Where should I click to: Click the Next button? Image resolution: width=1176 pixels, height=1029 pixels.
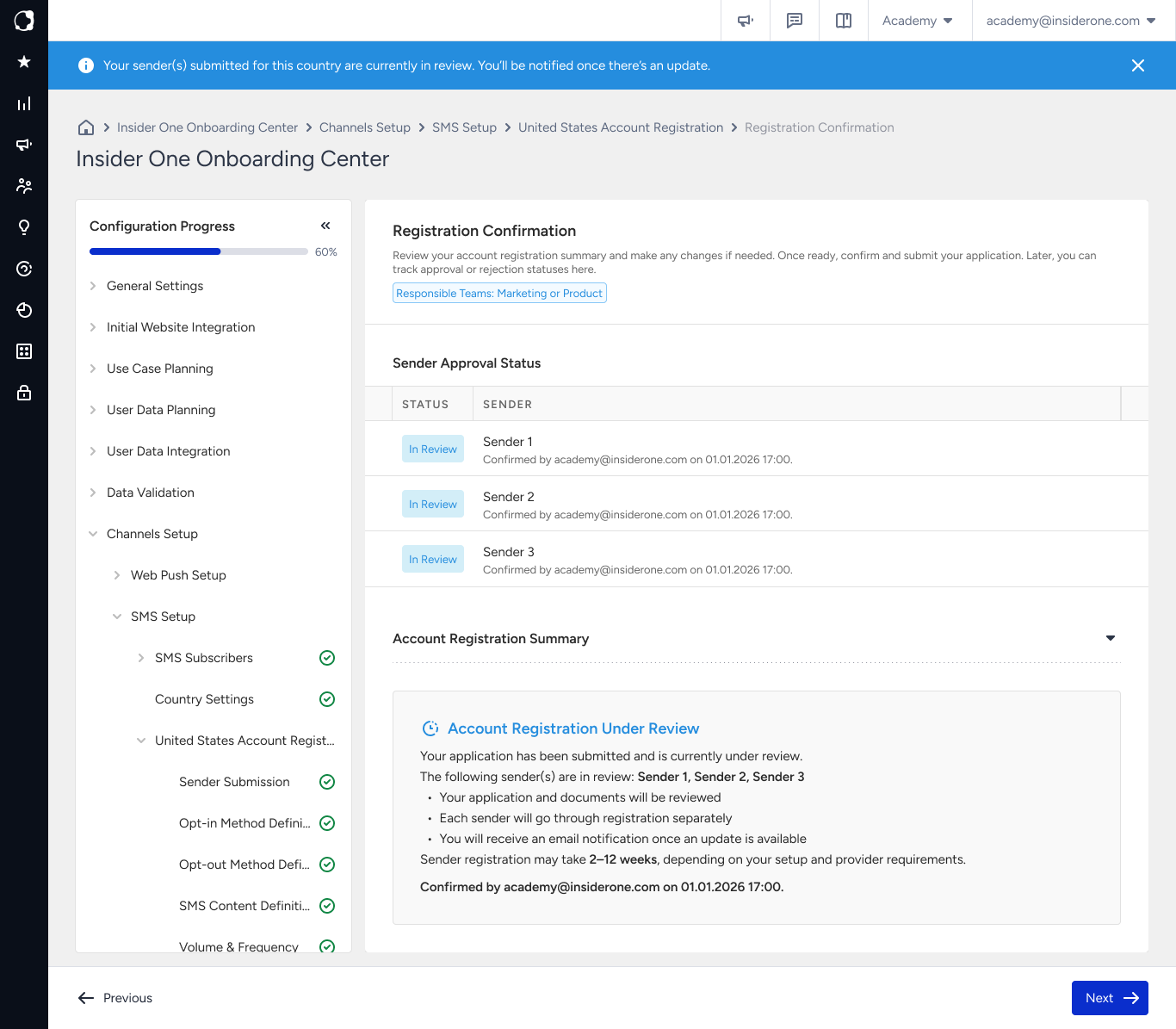[x=1110, y=998]
